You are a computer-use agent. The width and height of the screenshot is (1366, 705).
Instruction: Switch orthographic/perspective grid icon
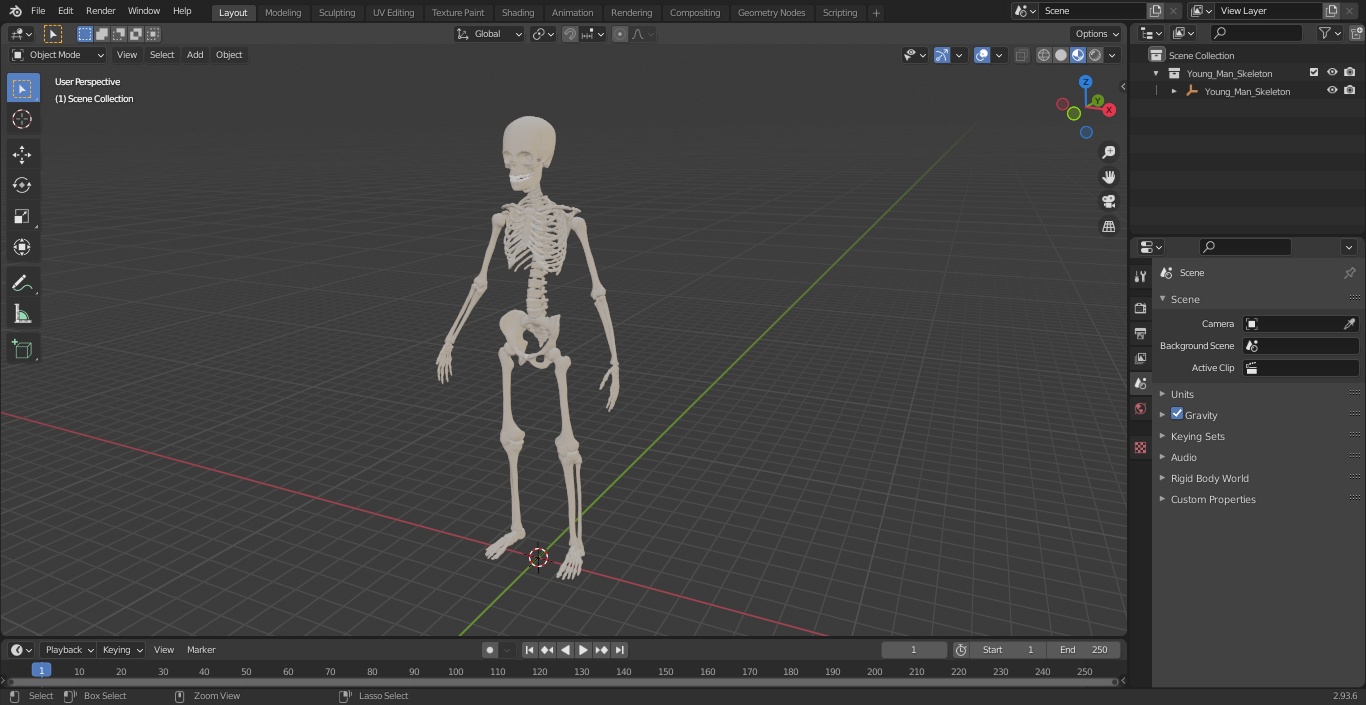(1108, 227)
